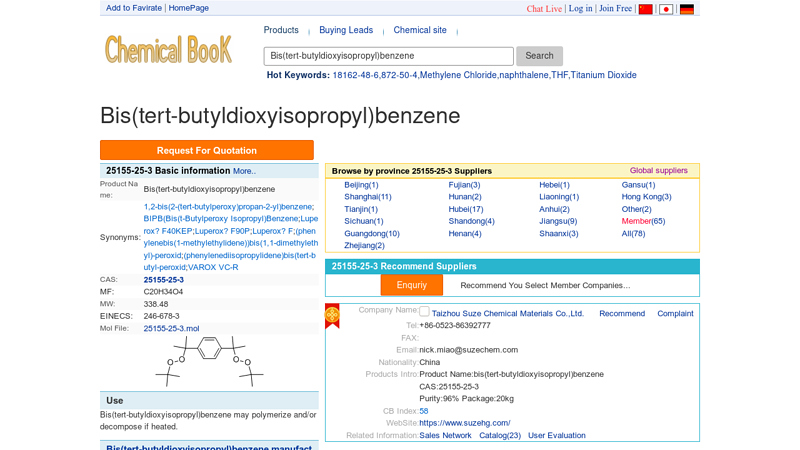Open Catalog(23) link

[x=500, y=436]
